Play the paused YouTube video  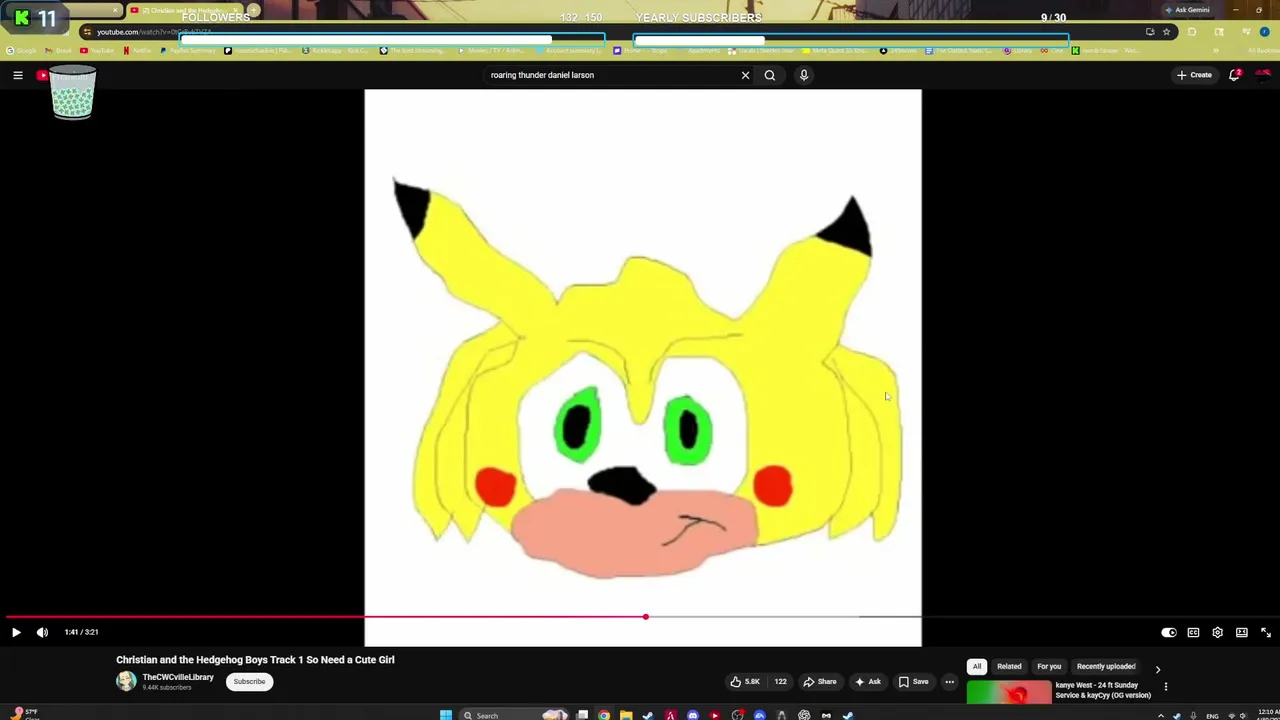(x=16, y=632)
